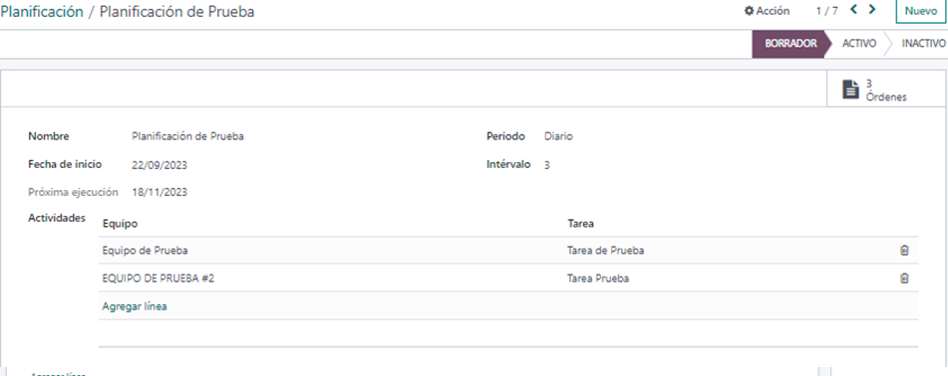Set status to Inactivo
The width and height of the screenshot is (948, 376).
tap(923, 44)
